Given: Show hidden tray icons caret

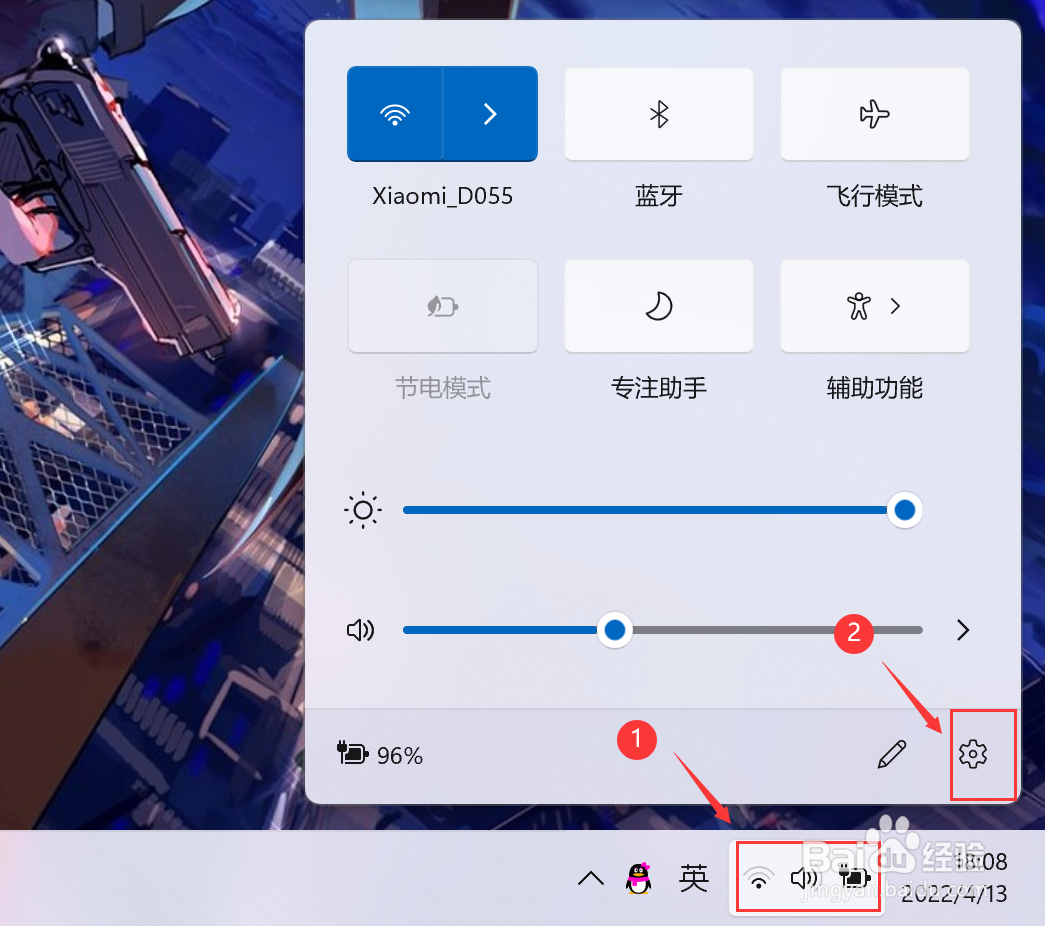Looking at the screenshot, I should pyautogui.click(x=590, y=878).
